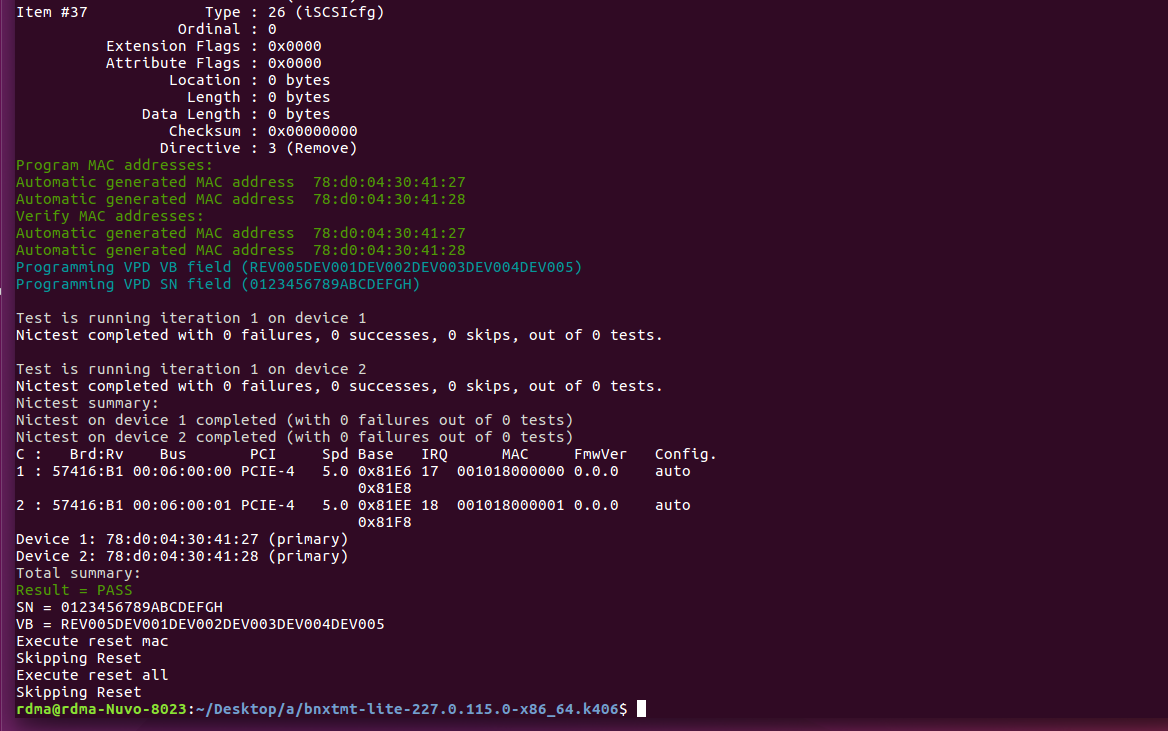Screen dimensions: 1168x731
Task: Click the green 'Result = PASS' line
Action: (x=74, y=590)
